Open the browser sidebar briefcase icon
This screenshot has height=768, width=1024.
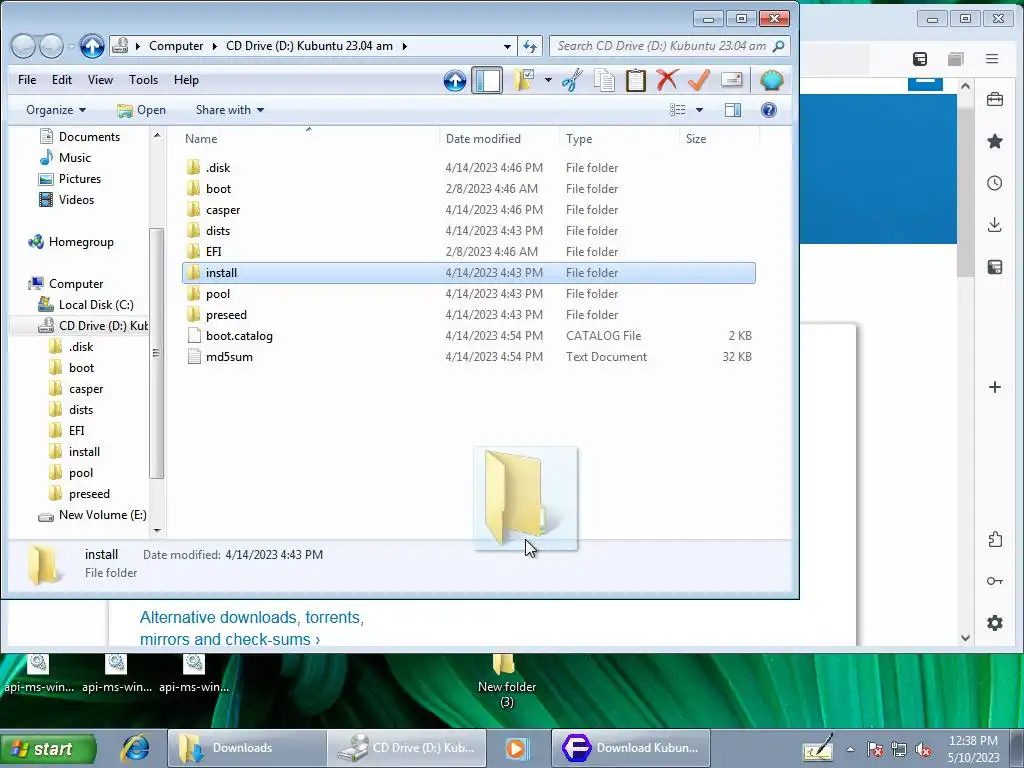[x=995, y=99]
